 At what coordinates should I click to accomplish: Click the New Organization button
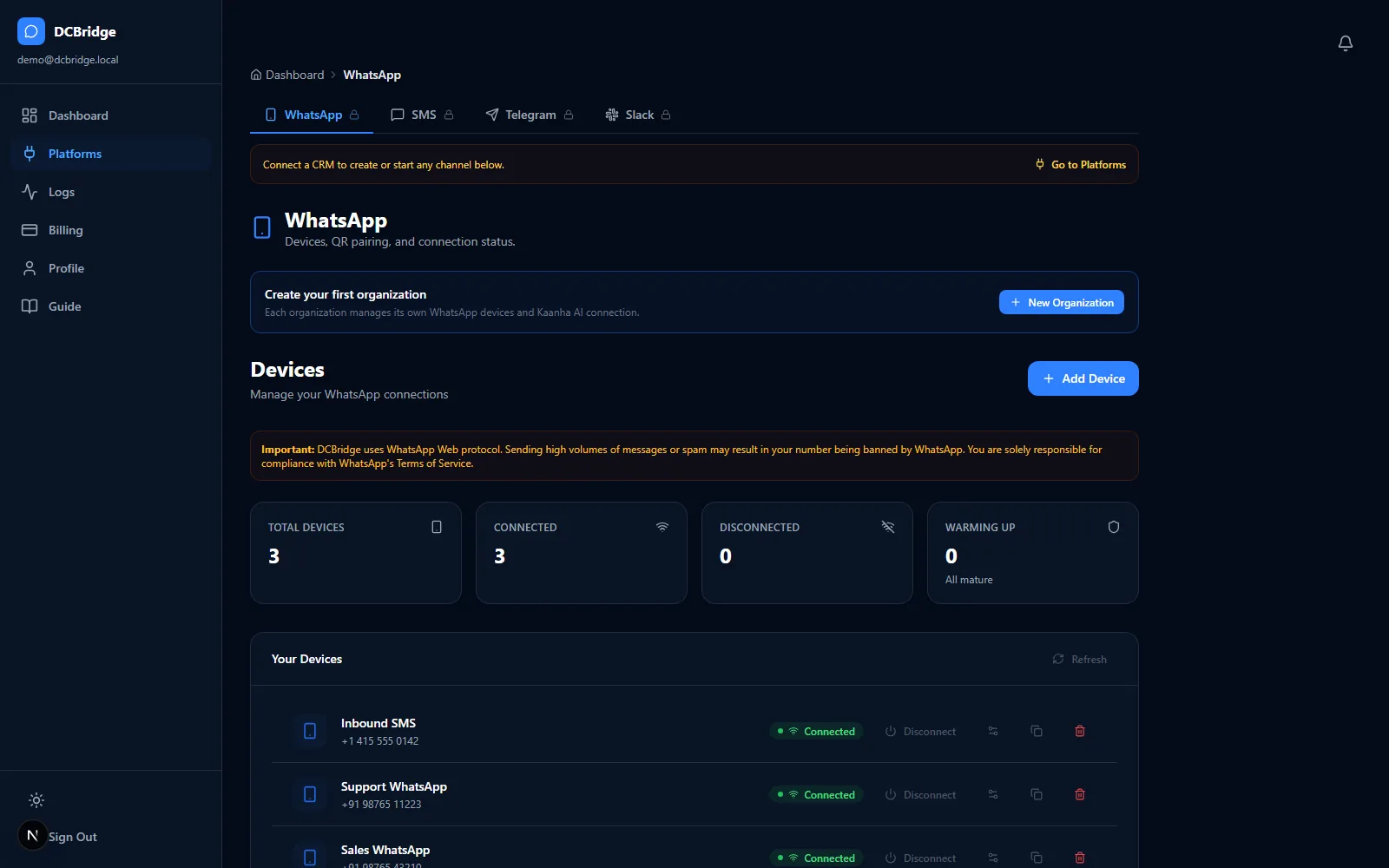1062,302
